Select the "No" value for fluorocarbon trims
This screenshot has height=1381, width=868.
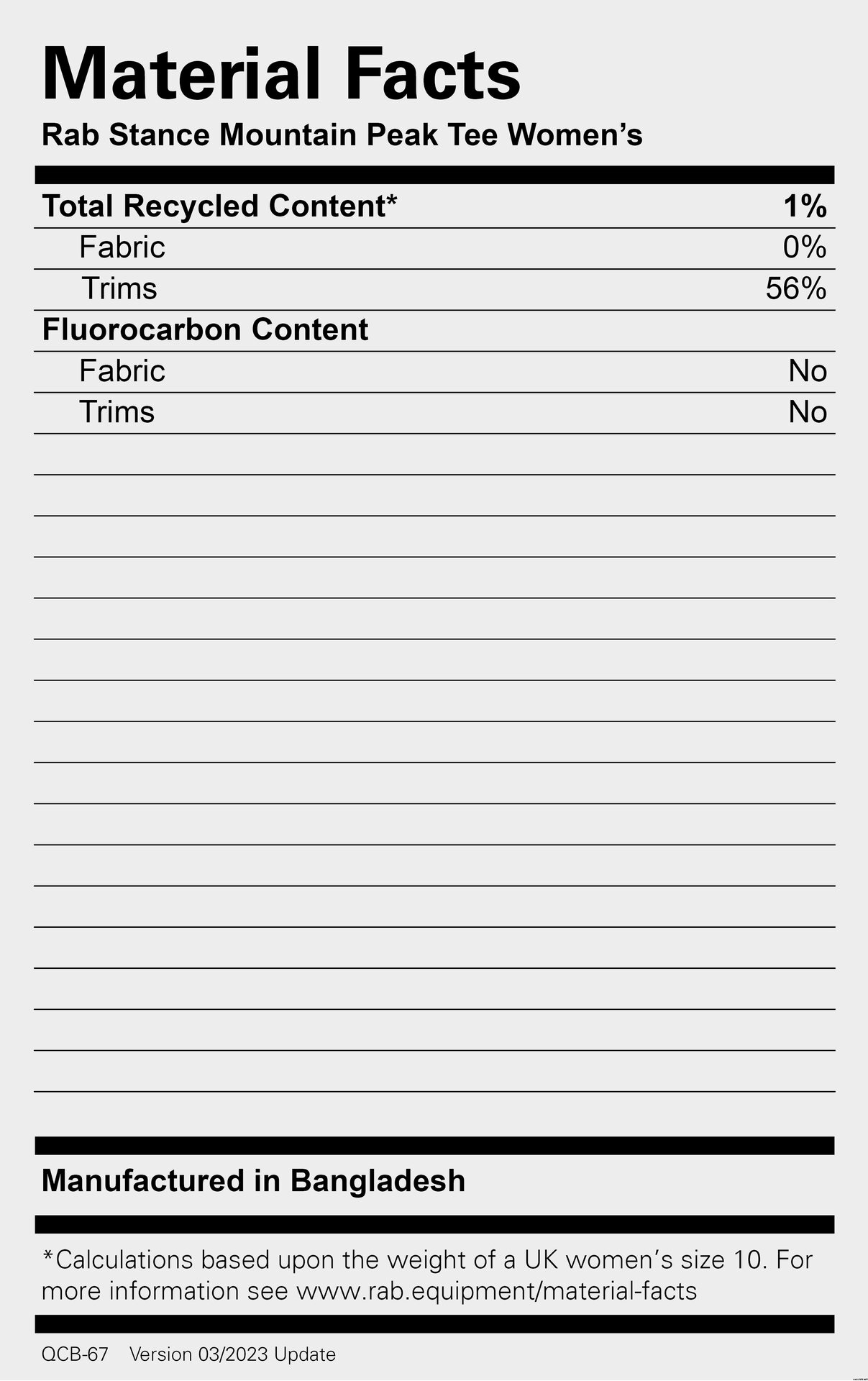coord(808,413)
